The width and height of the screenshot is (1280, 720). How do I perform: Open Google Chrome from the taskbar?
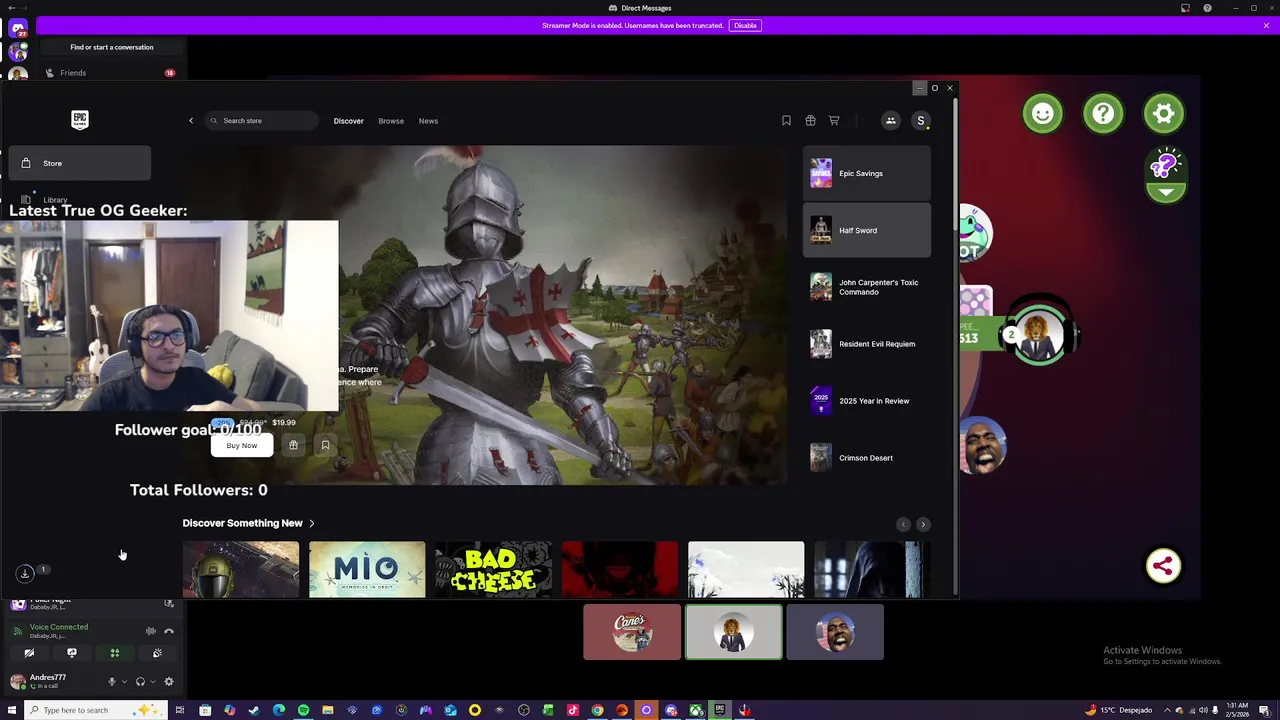(x=597, y=710)
